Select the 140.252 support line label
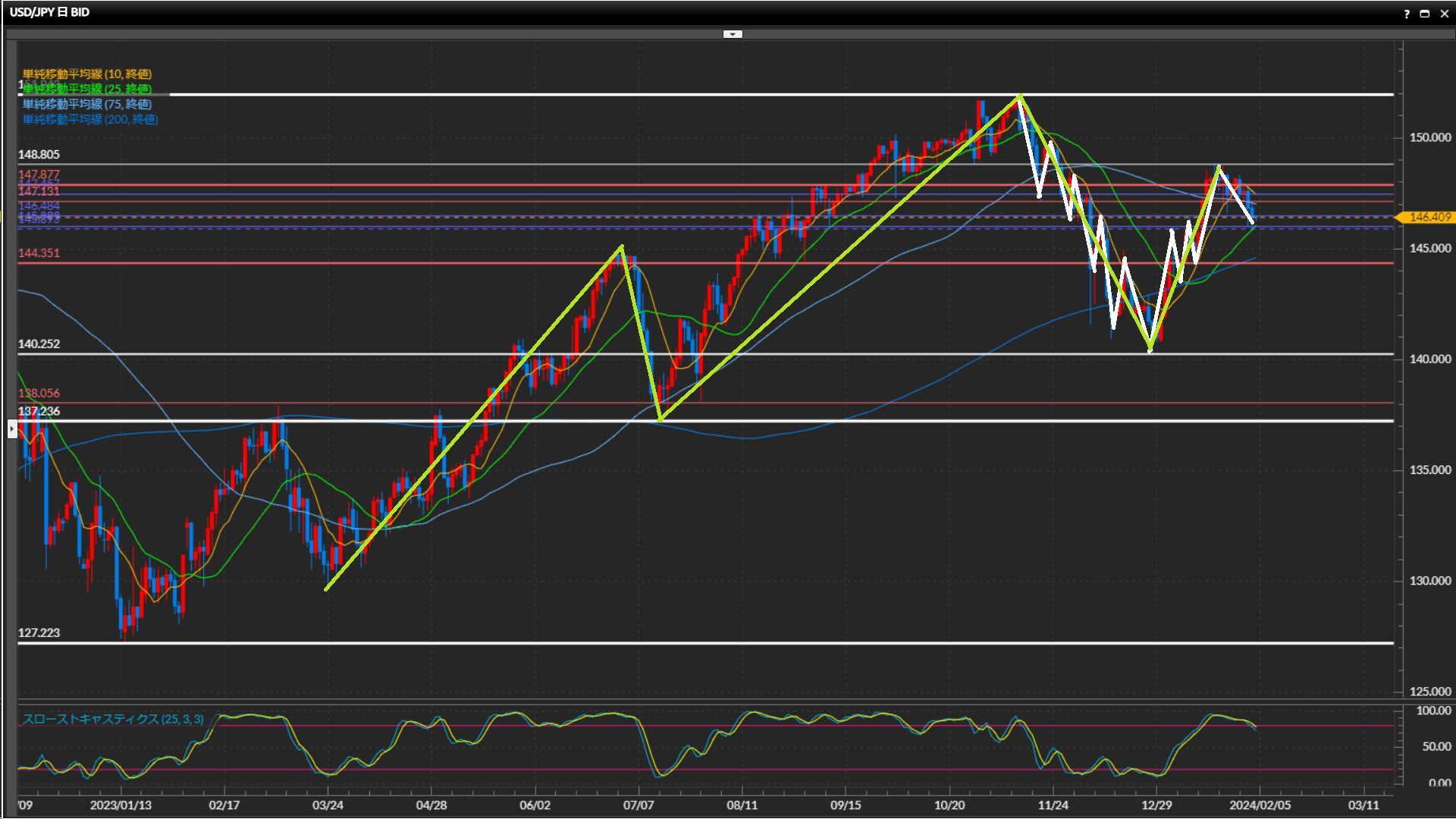The height and width of the screenshot is (819, 1456). pyautogui.click(x=39, y=344)
